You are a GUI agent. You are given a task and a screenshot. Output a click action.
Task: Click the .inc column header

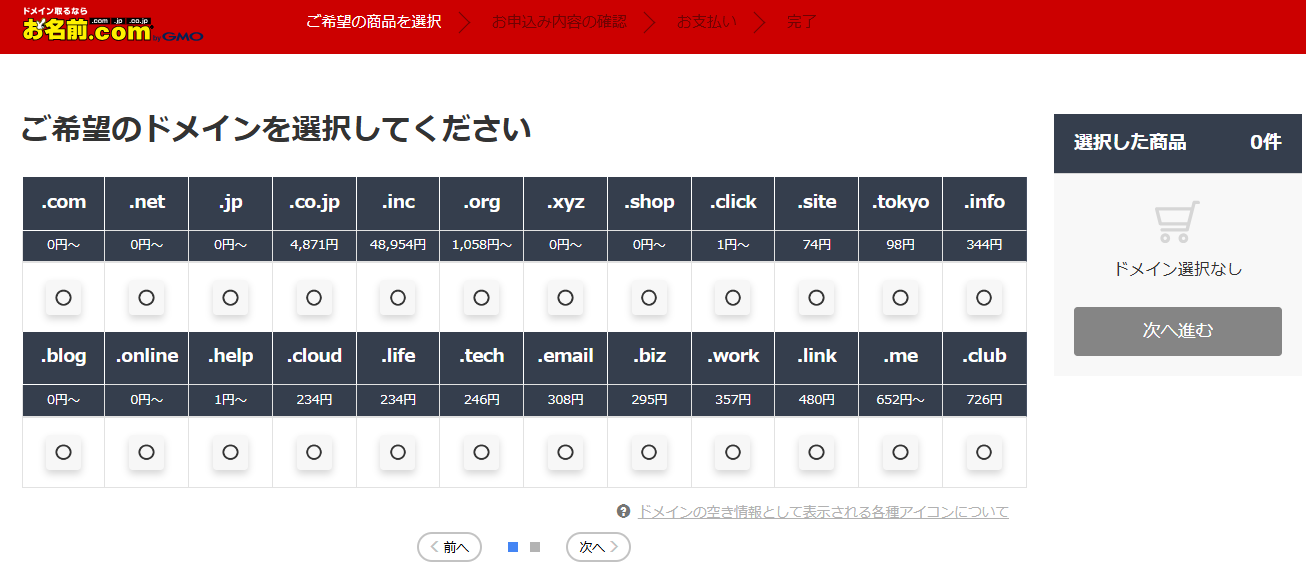tap(398, 203)
